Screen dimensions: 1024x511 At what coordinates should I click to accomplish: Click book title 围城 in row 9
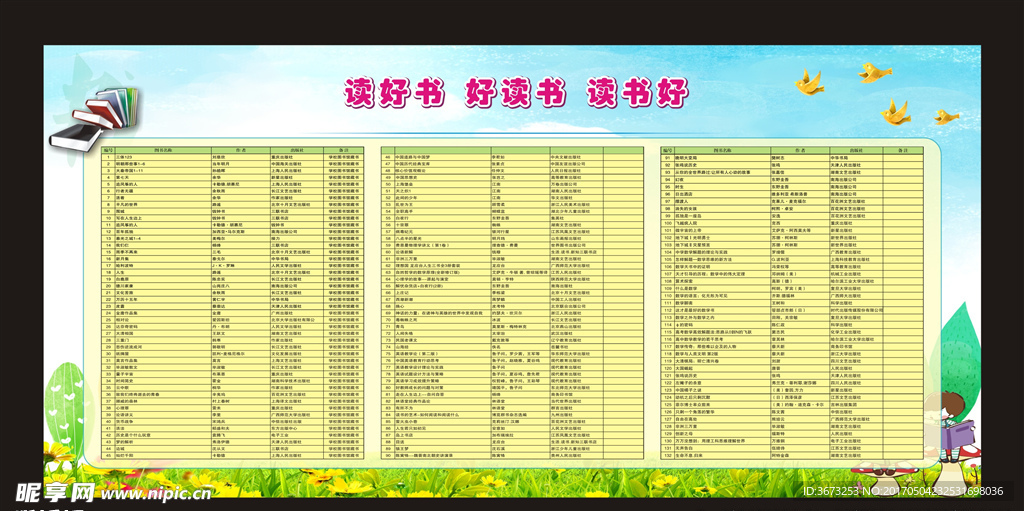click(x=120, y=211)
